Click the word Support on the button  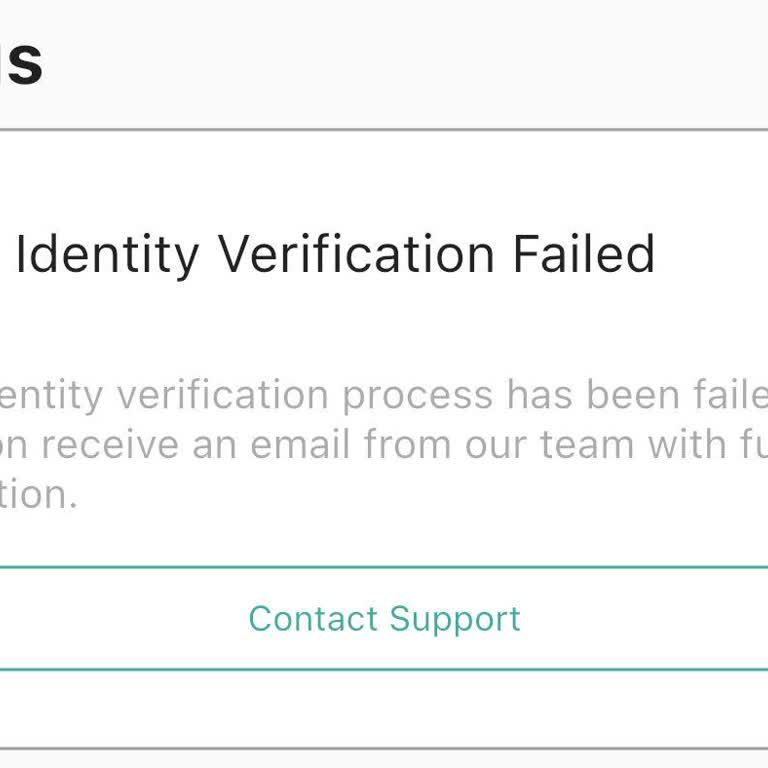tap(455, 618)
